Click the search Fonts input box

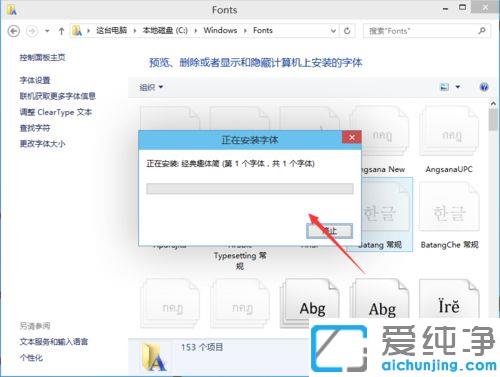(420, 31)
